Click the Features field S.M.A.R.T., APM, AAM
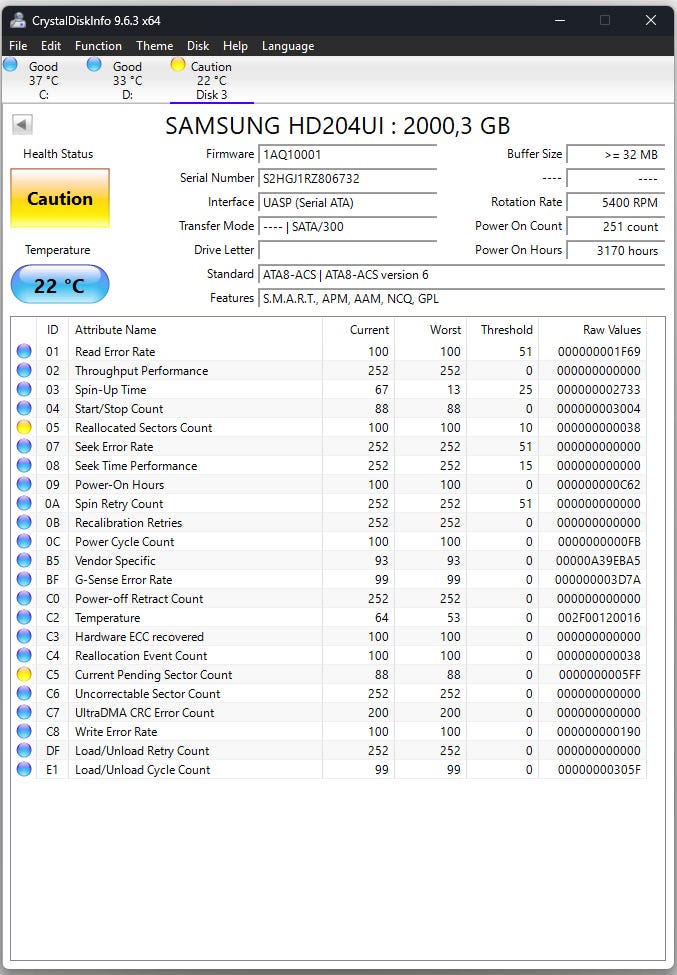The image size is (677, 975). coord(461,298)
